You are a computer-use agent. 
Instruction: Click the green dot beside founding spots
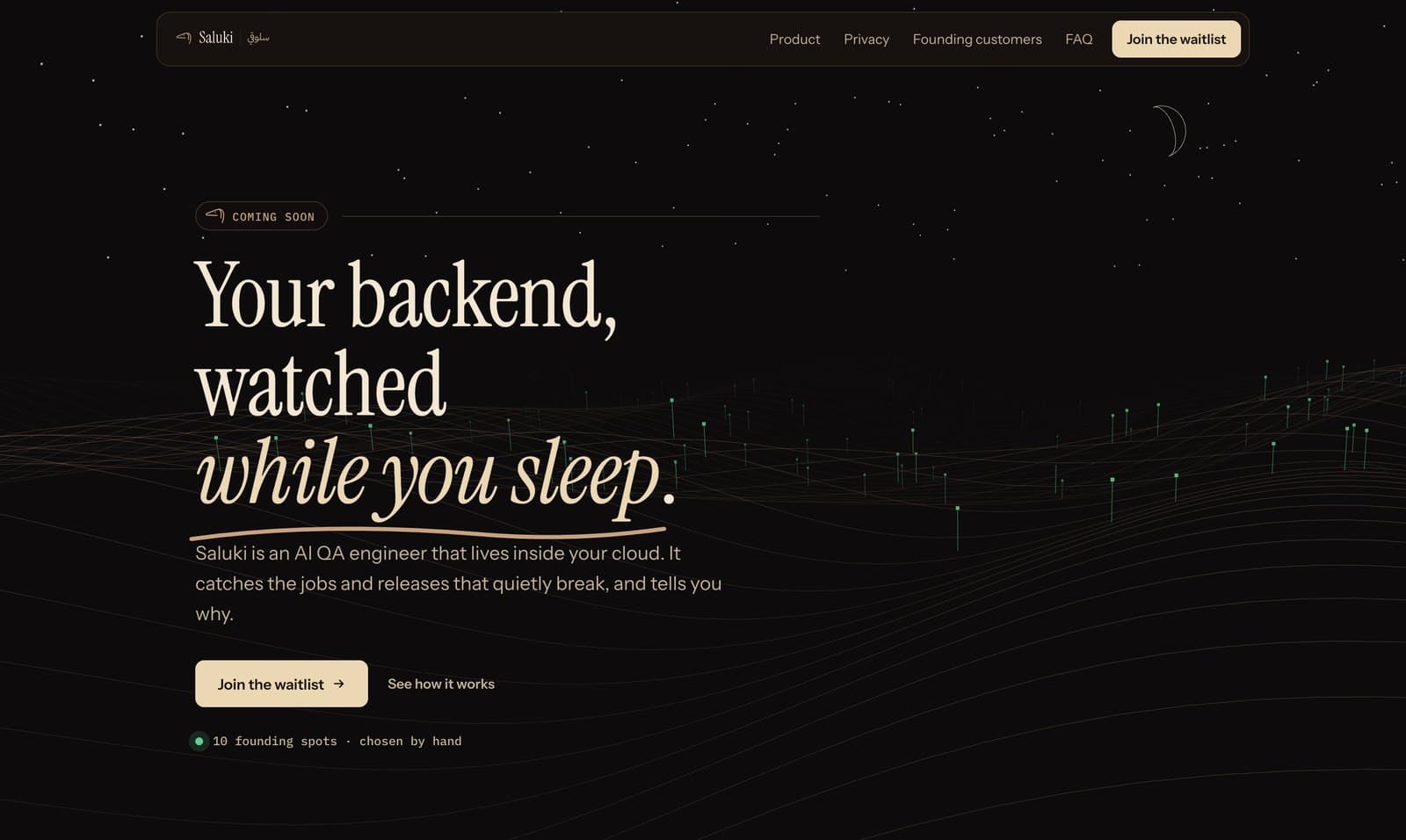pos(199,742)
